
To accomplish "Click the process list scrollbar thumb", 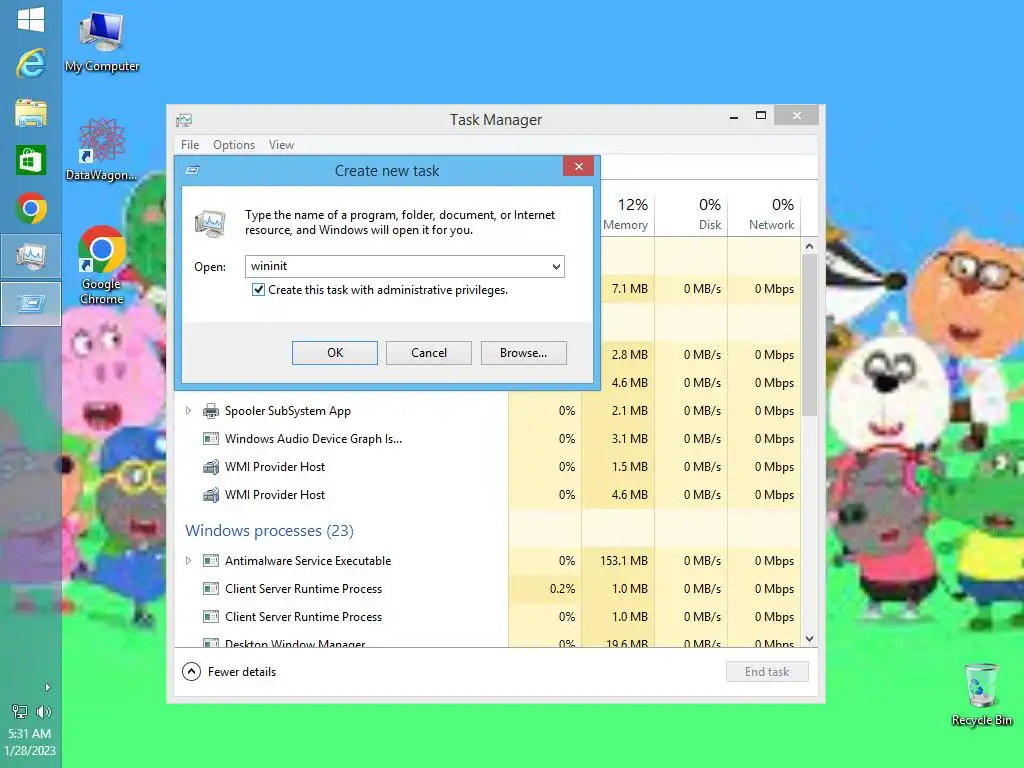I will [809, 335].
